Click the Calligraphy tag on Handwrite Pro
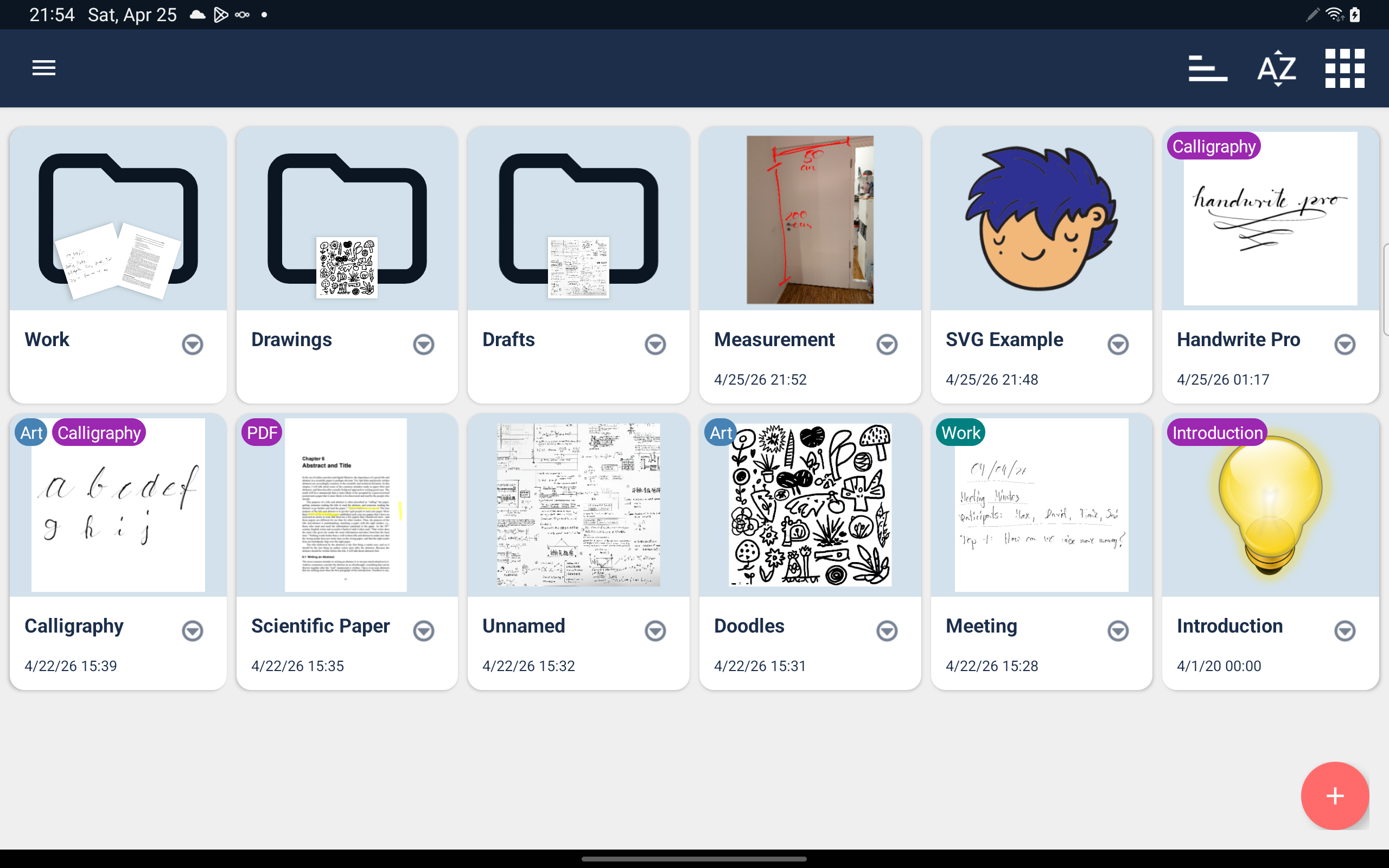 (1213, 146)
